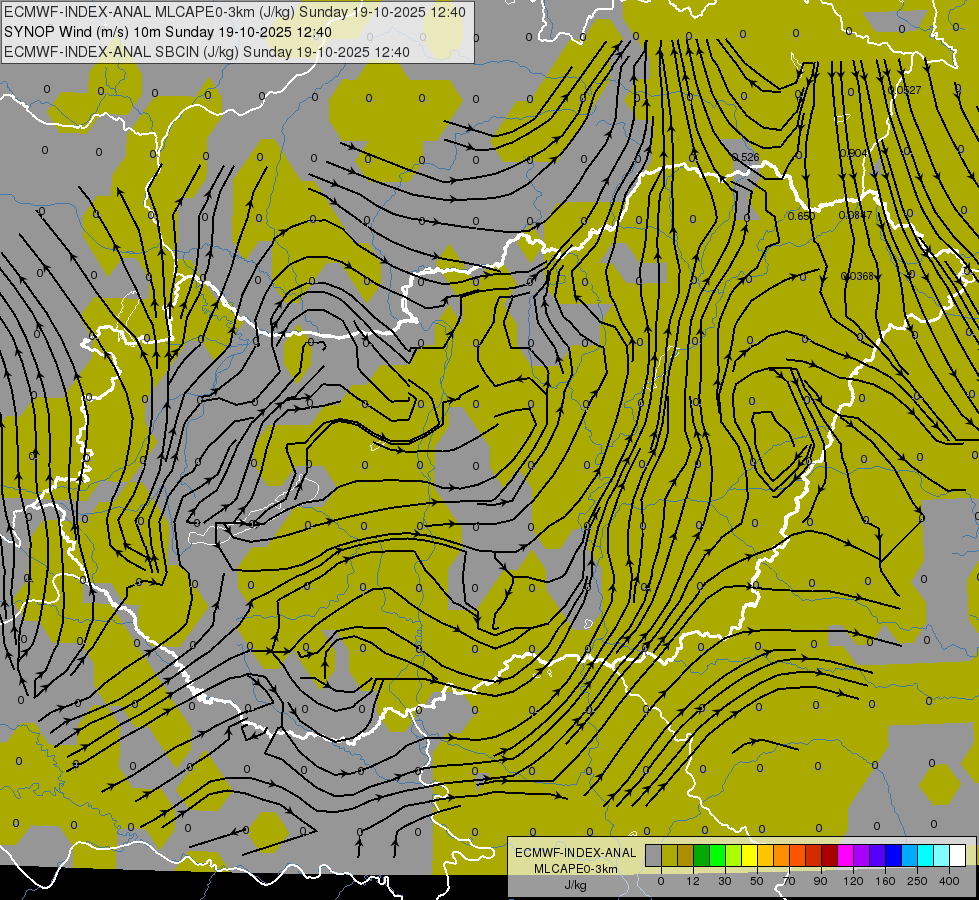Click the legend tick label 90
Image resolution: width=979 pixels, height=900 pixels.
[820, 881]
